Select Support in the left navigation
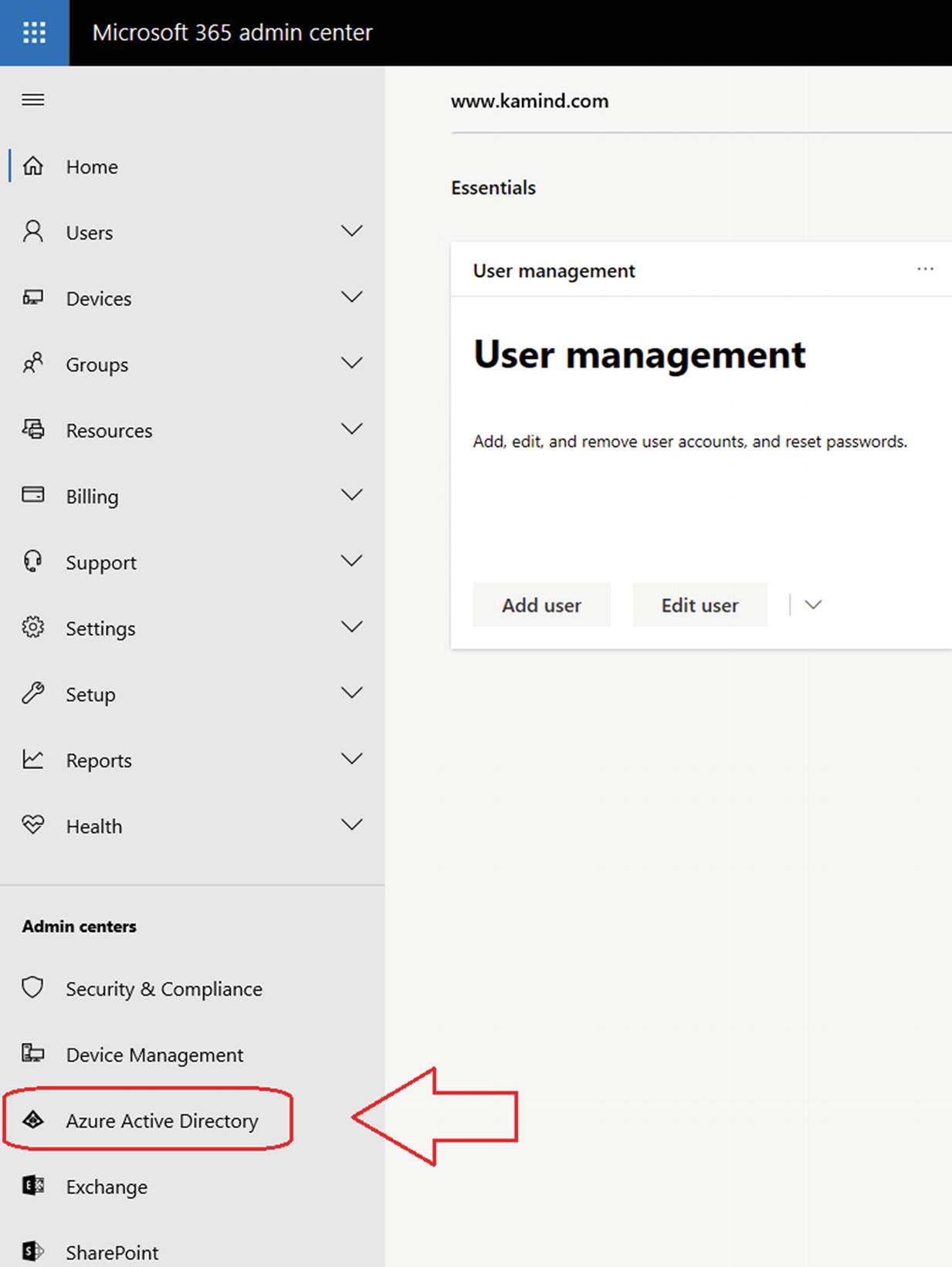This screenshot has width=952, height=1267. [101, 564]
